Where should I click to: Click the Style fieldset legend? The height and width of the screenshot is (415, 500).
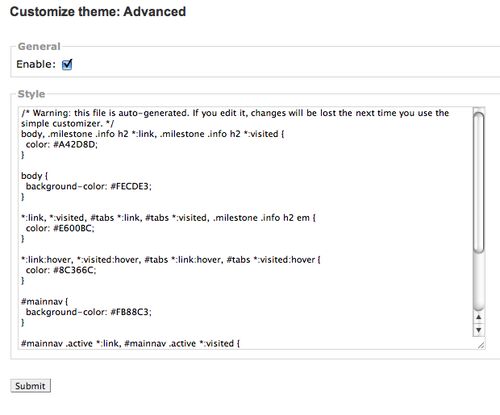point(31,94)
